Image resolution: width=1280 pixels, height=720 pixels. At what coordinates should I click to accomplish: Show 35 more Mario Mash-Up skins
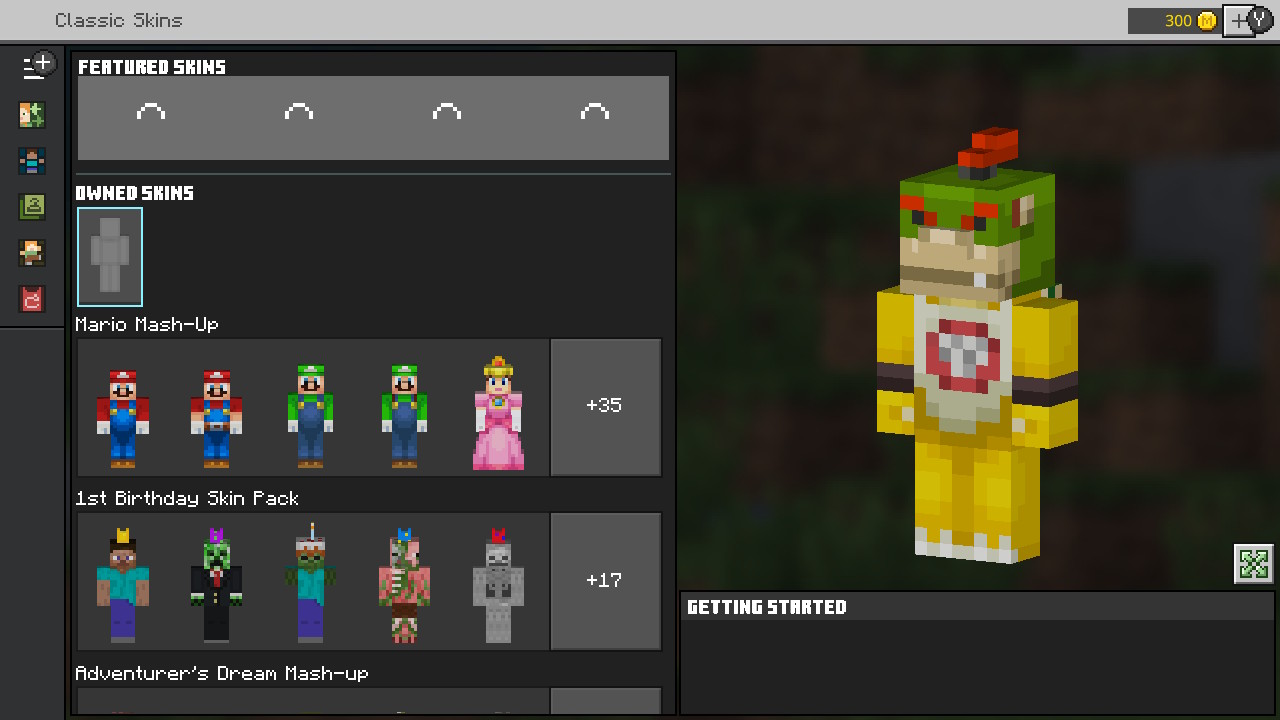(x=606, y=407)
